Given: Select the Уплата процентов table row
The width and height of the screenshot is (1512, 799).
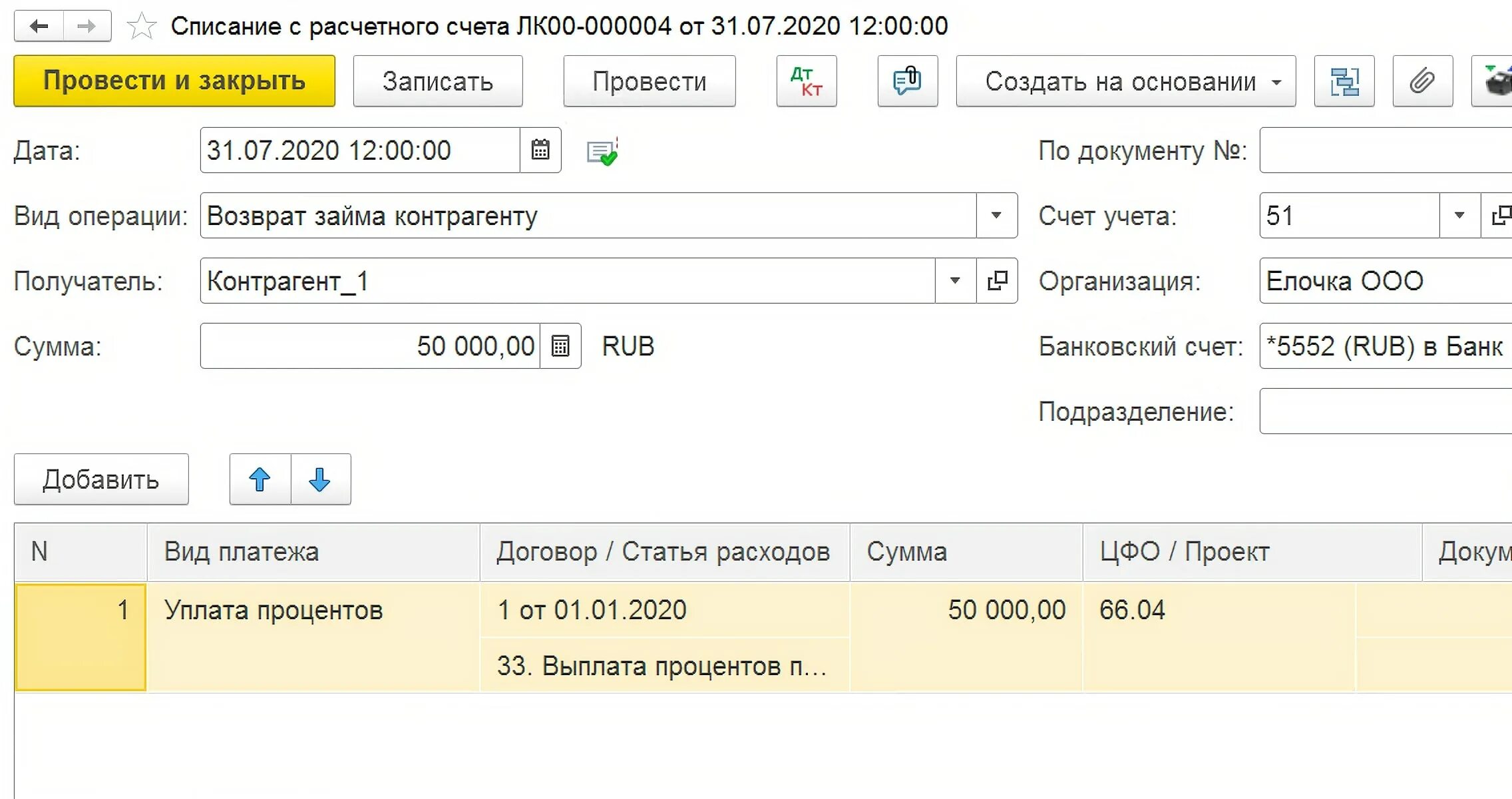Looking at the screenshot, I should pyautogui.click(x=274, y=611).
